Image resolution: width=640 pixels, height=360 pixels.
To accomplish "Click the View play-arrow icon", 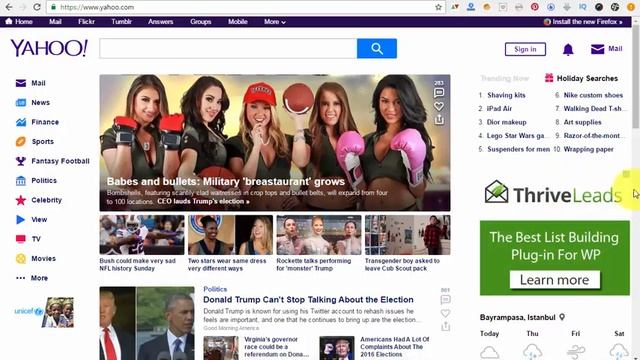I will 20,220.
